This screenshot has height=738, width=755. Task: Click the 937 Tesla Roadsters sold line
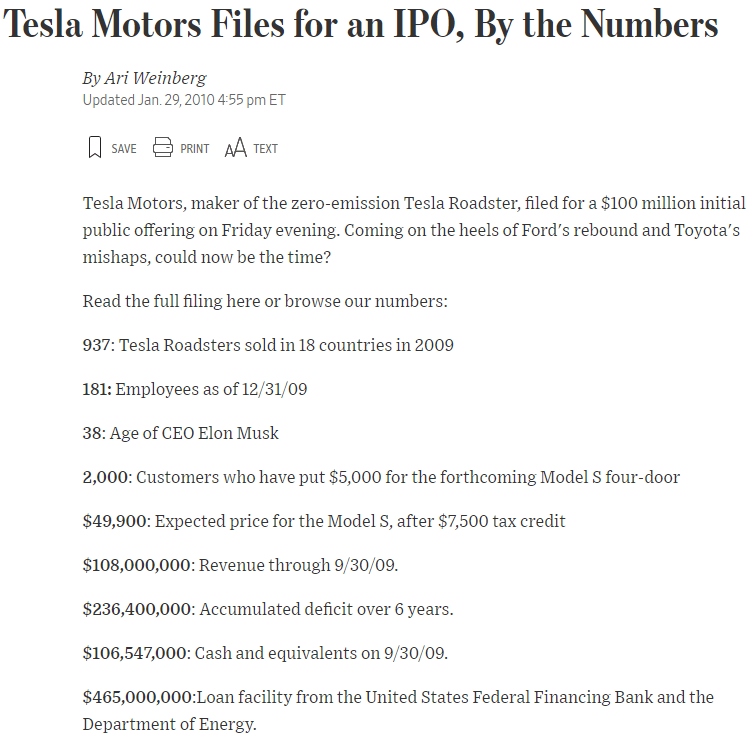pyautogui.click(x=268, y=345)
